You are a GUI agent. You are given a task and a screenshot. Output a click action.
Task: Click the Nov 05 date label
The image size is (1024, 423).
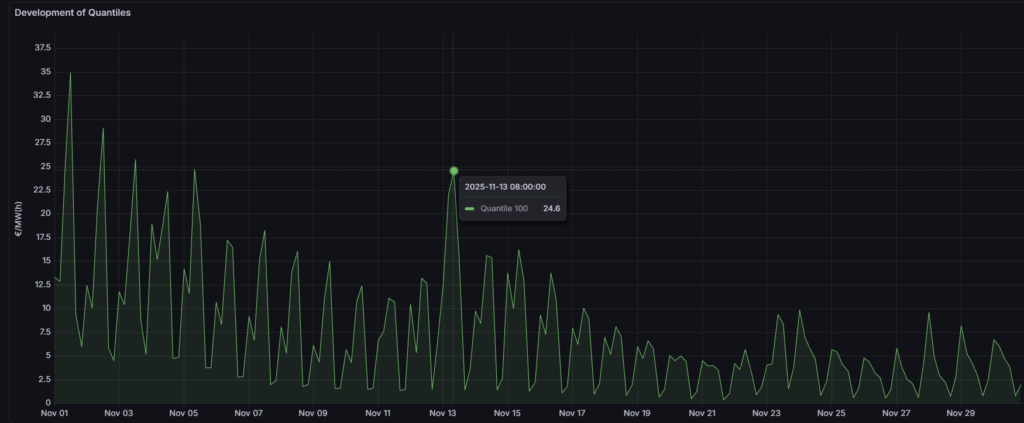pos(184,412)
